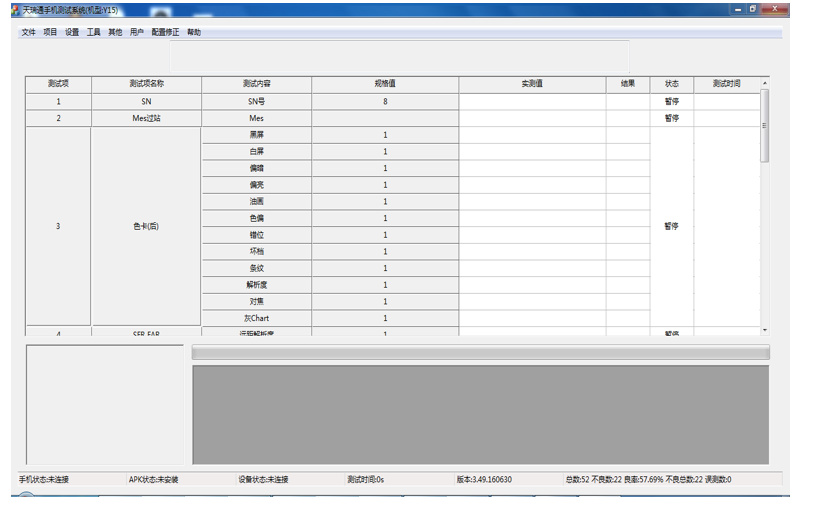Select the Mes过站 test name cell

[146, 118]
